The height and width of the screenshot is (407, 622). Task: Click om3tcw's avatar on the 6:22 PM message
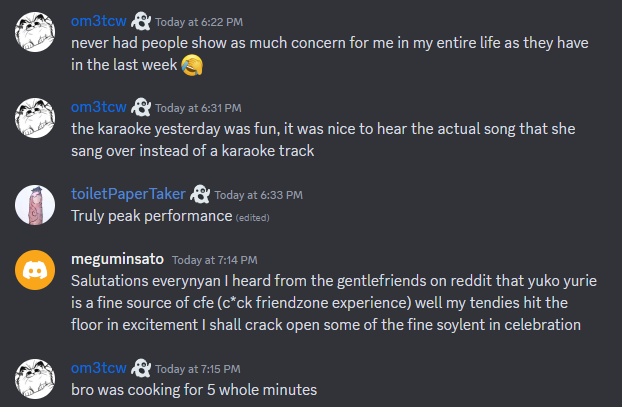pyautogui.click(x=35, y=34)
